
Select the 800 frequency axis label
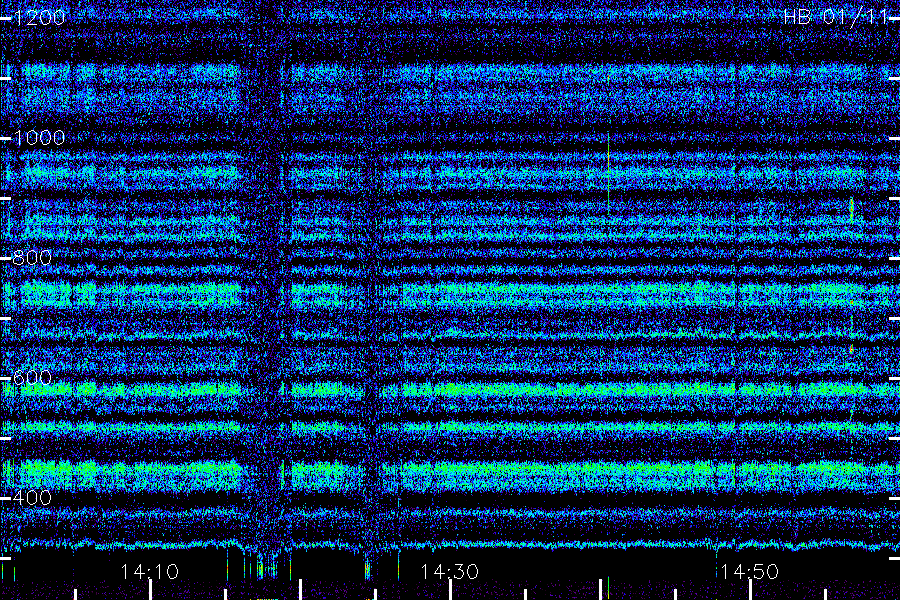pos(32,258)
